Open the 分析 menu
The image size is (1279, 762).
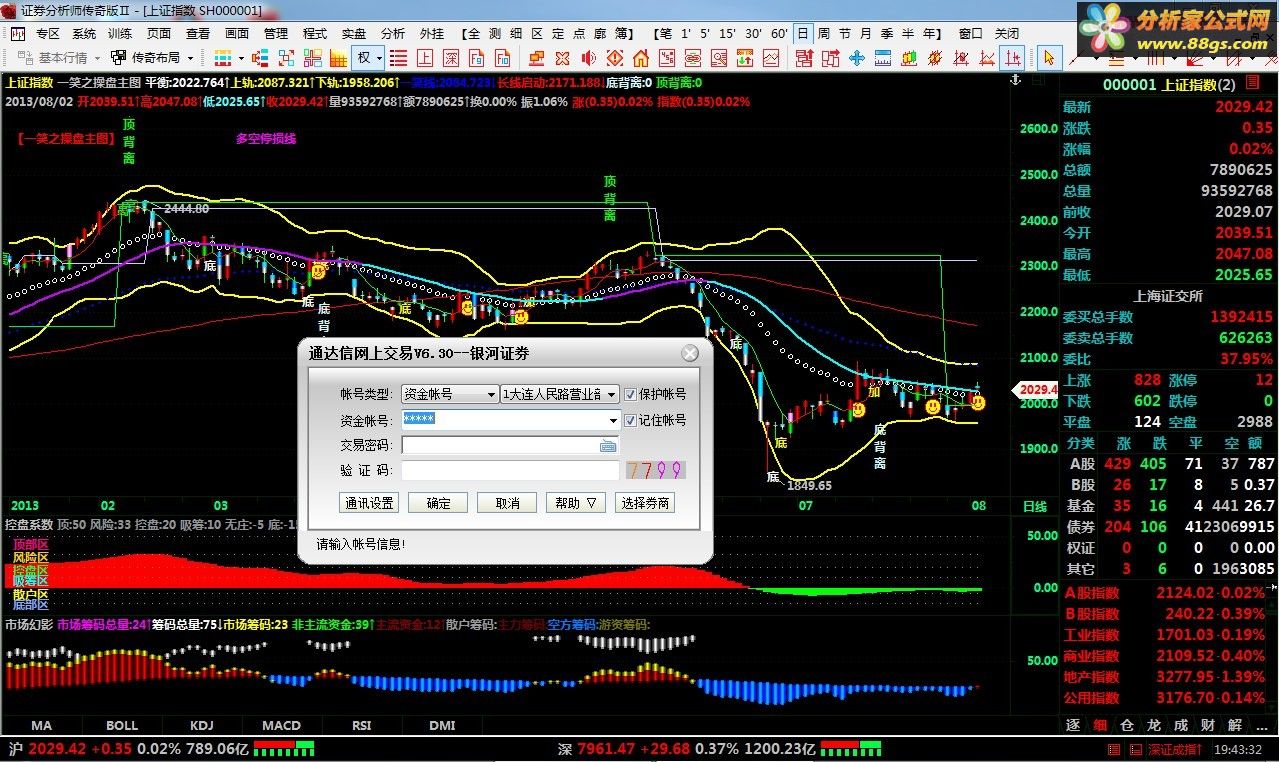click(x=393, y=33)
